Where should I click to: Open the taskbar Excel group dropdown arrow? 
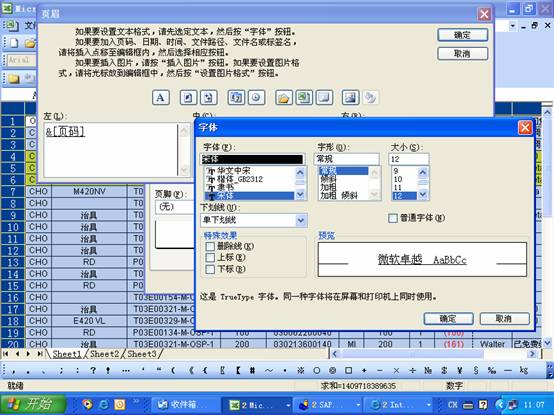tap(288, 405)
